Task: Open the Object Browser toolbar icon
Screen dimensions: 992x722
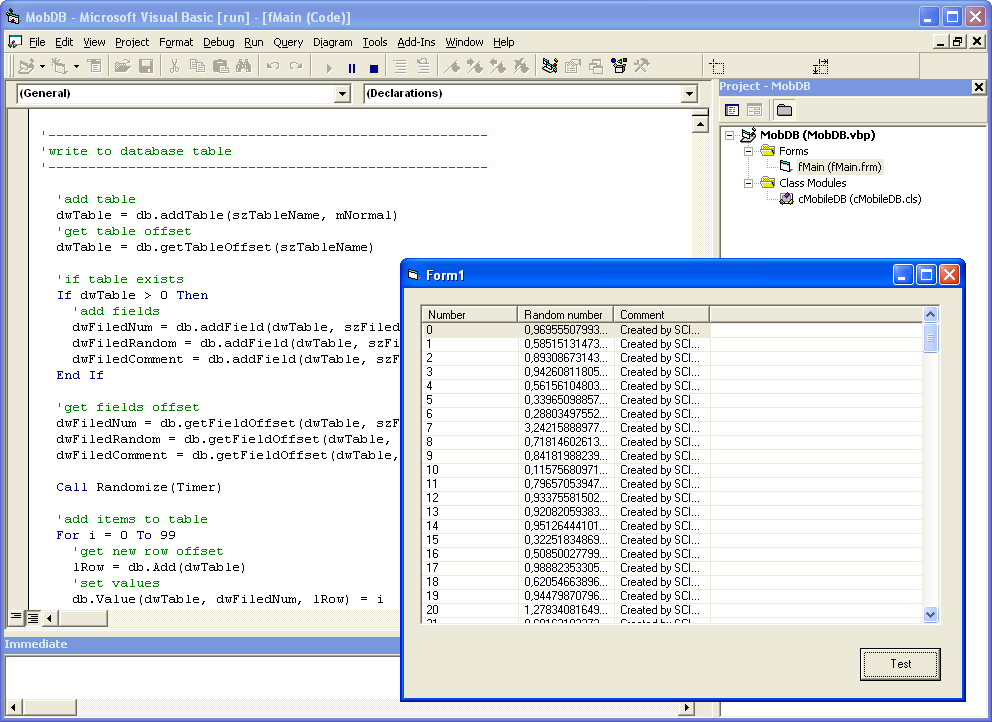Action: pyautogui.click(x=619, y=67)
